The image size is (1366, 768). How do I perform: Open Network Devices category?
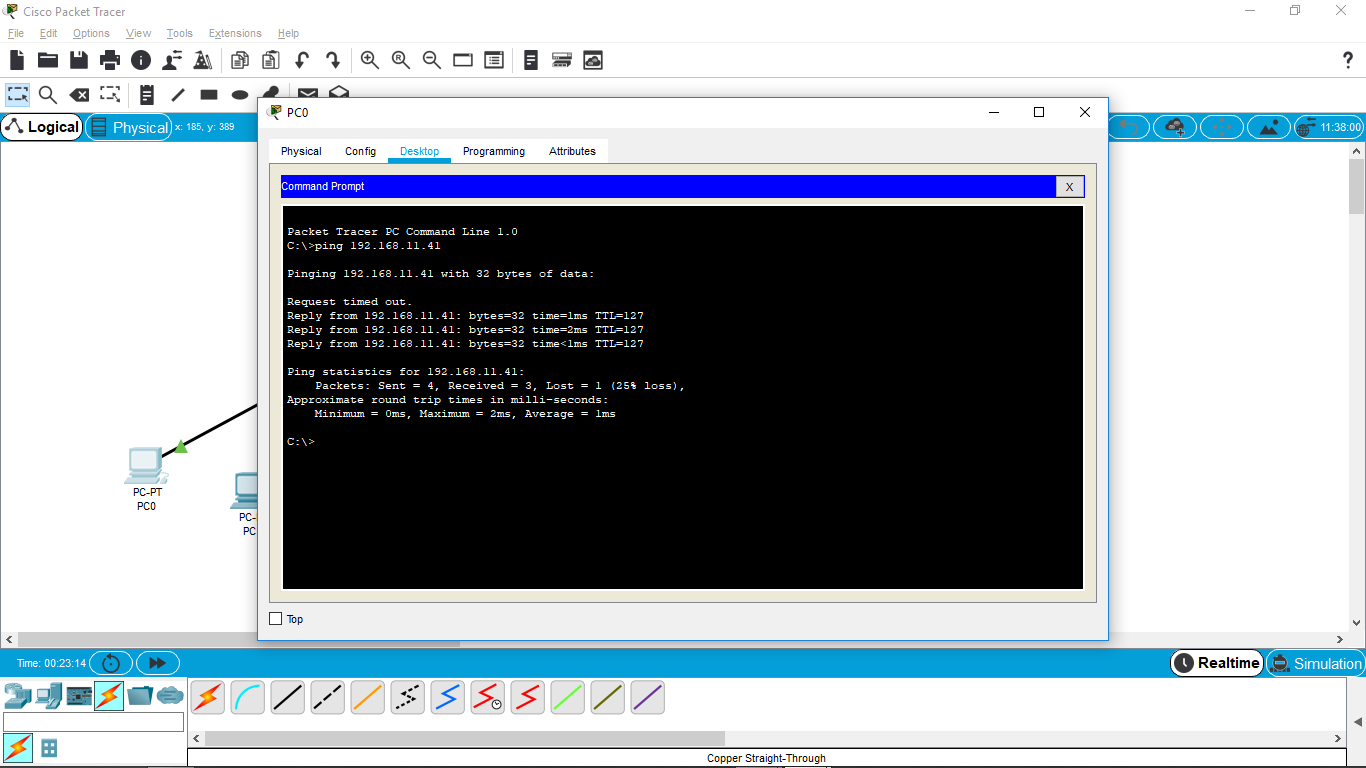tap(18, 695)
